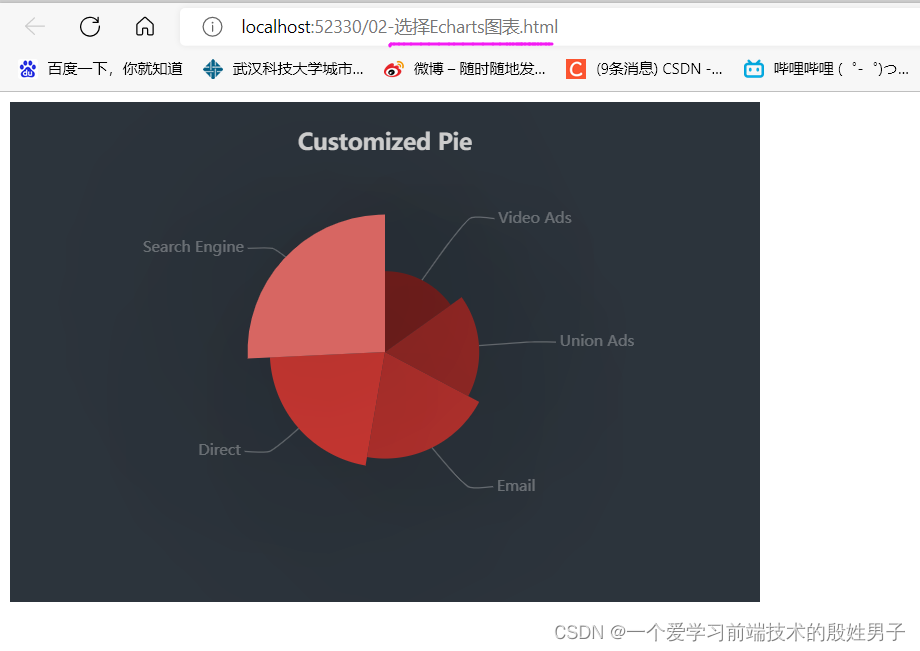Click the Refresh page icon
Screen dimensions: 920x651
pyautogui.click(x=90, y=27)
